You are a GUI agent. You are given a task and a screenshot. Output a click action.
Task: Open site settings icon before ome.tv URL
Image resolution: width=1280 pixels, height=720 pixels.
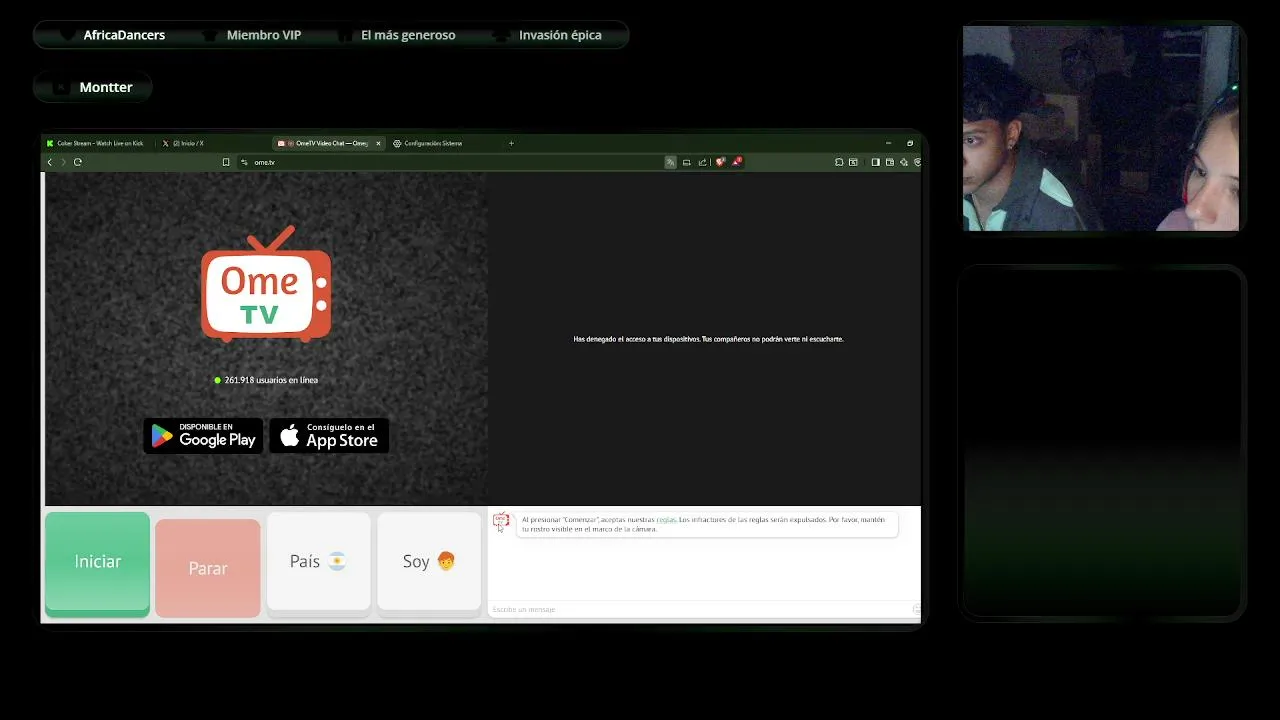(x=244, y=162)
